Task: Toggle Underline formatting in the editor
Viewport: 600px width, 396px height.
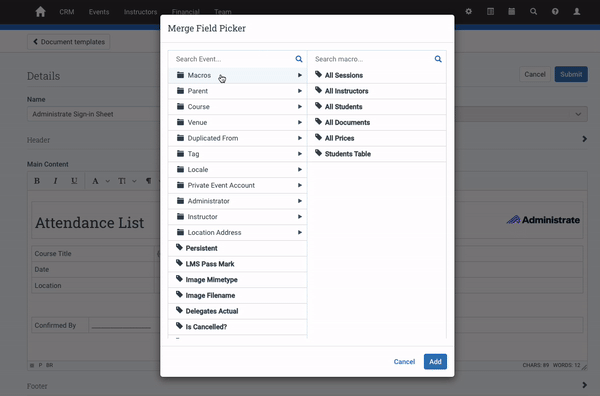Action: pyautogui.click(x=74, y=181)
